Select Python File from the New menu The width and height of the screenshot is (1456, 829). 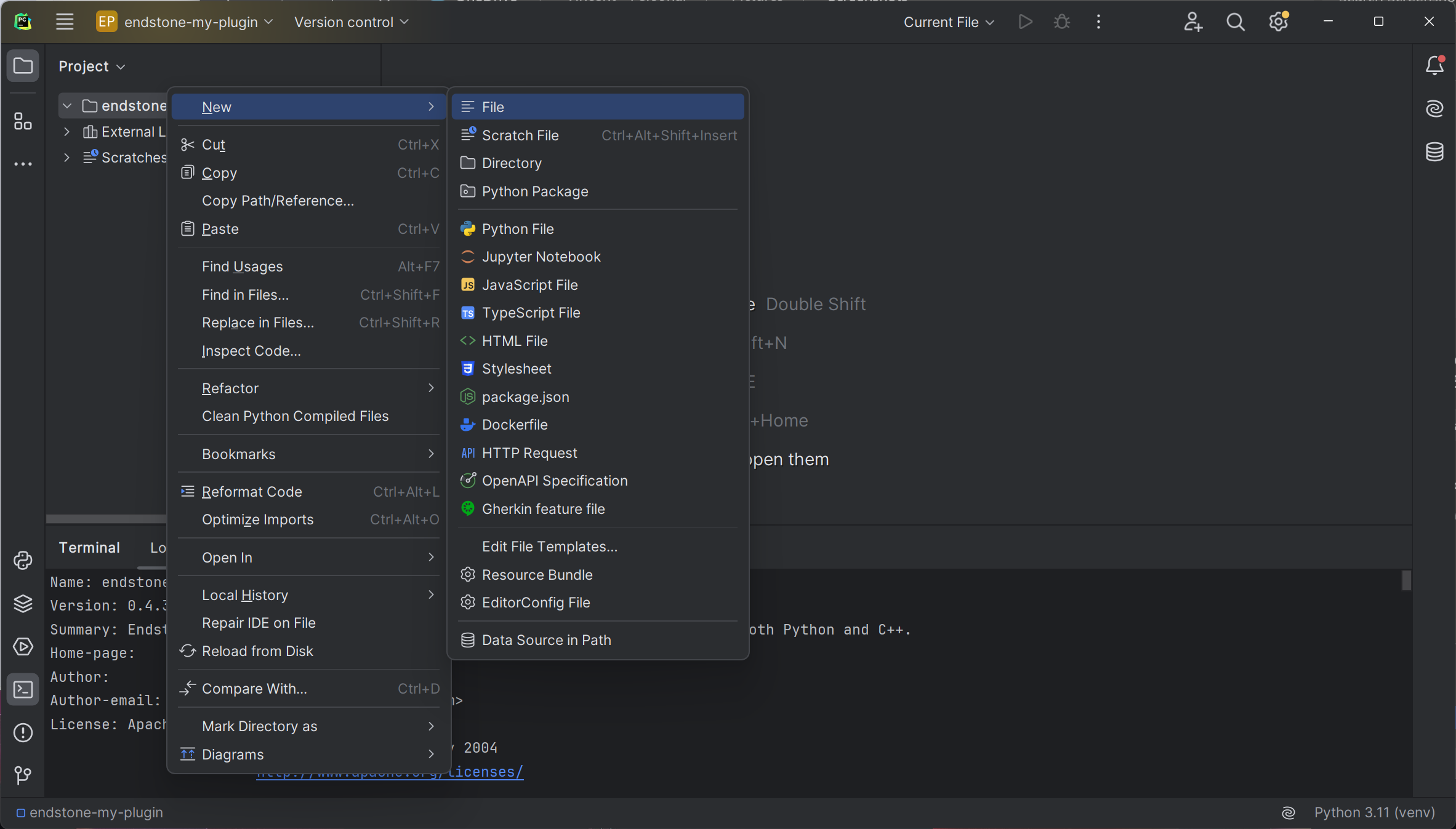(517, 228)
